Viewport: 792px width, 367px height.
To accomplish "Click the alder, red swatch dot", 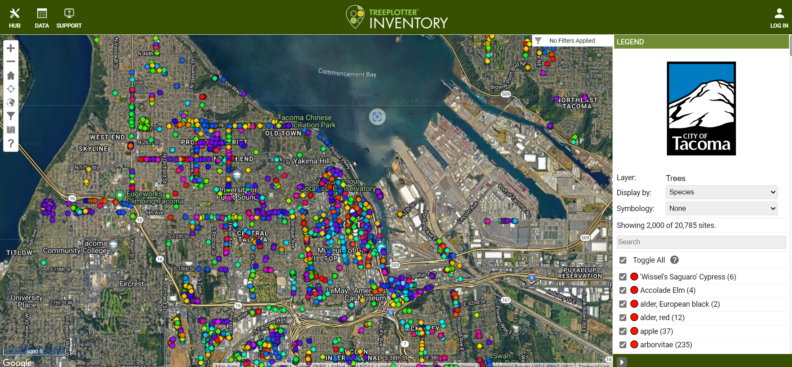I will click(634, 318).
